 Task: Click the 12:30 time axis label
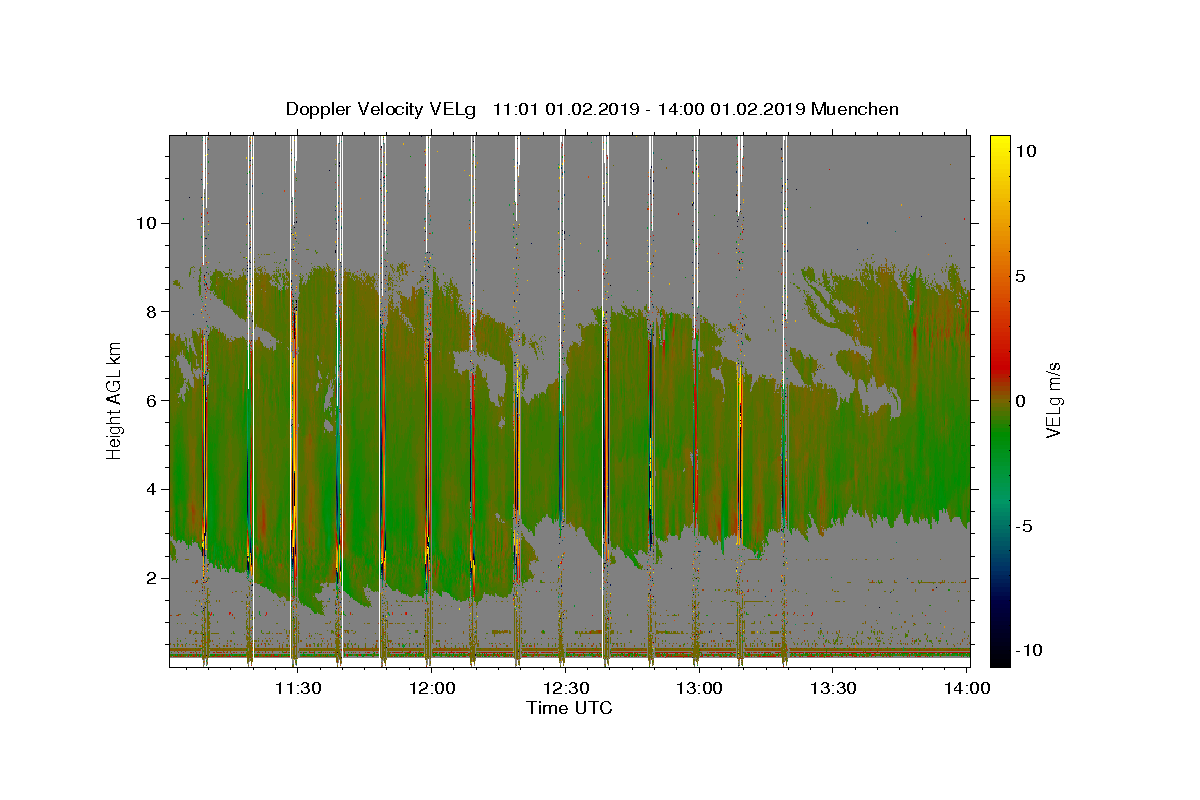pyautogui.click(x=566, y=688)
